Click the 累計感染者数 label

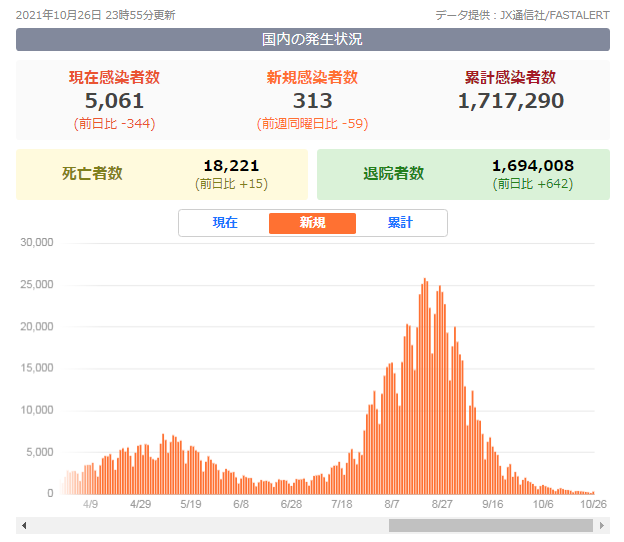(511, 77)
